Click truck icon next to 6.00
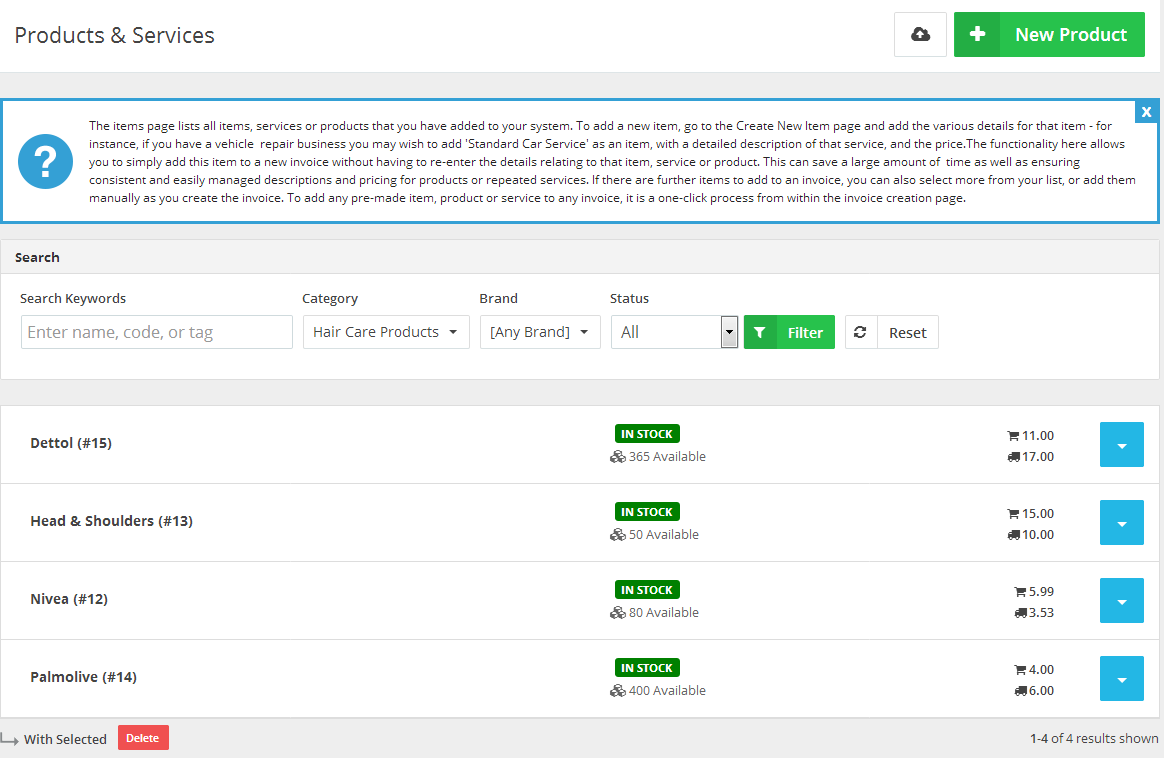The height and width of the screenshot is (758, 1164). pos(1020,690)
